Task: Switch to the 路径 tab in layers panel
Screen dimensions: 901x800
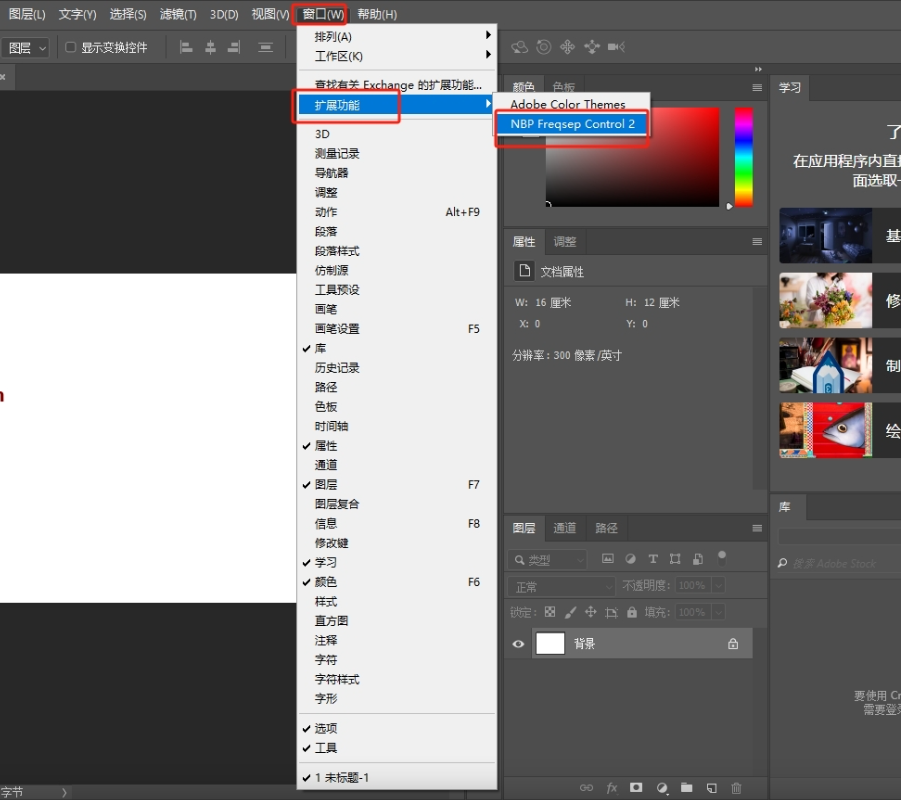Action: (x=606, y=528)
